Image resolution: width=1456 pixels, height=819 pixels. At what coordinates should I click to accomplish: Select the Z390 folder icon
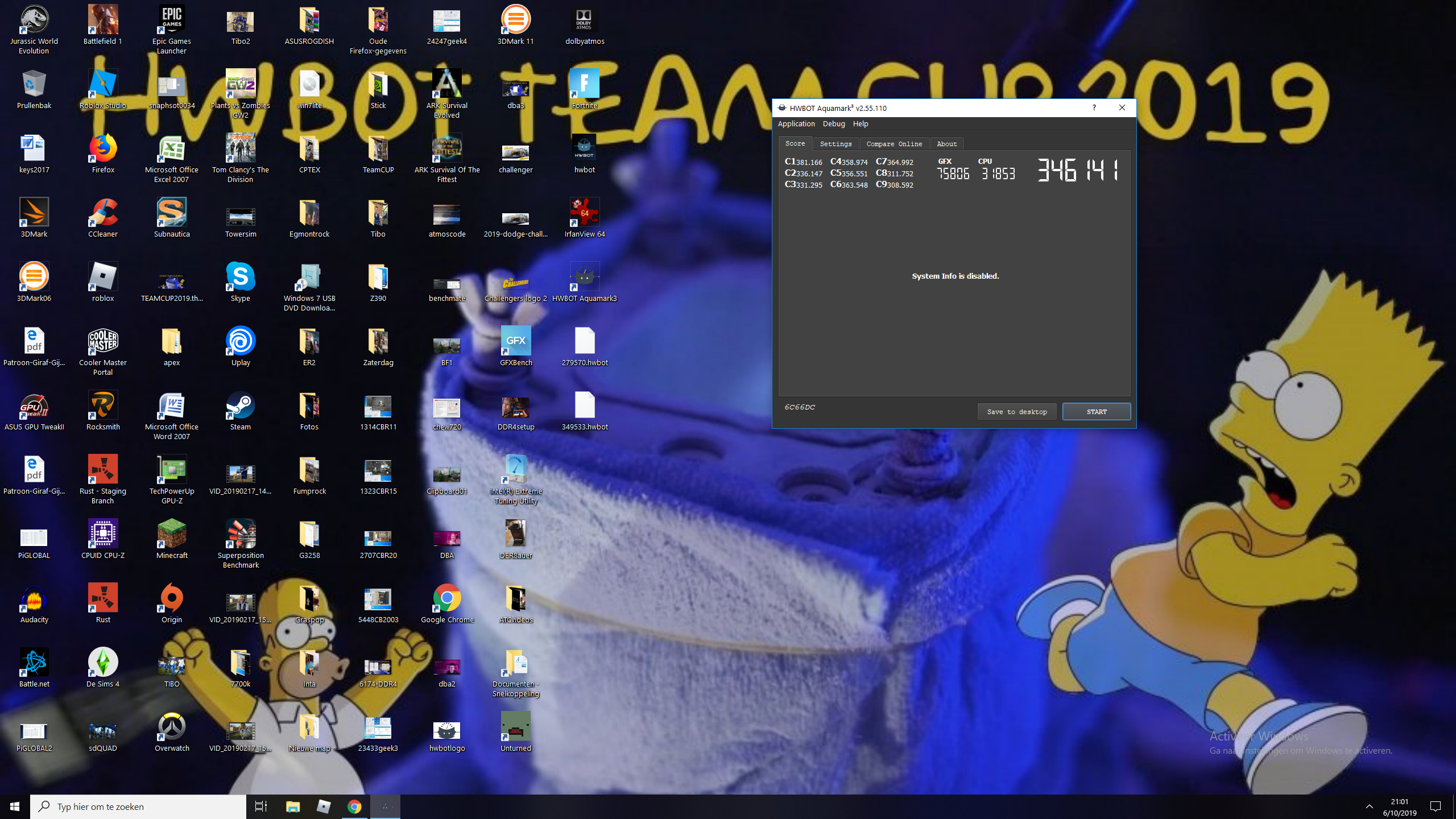pyautogui.click(x=378, y=283)
